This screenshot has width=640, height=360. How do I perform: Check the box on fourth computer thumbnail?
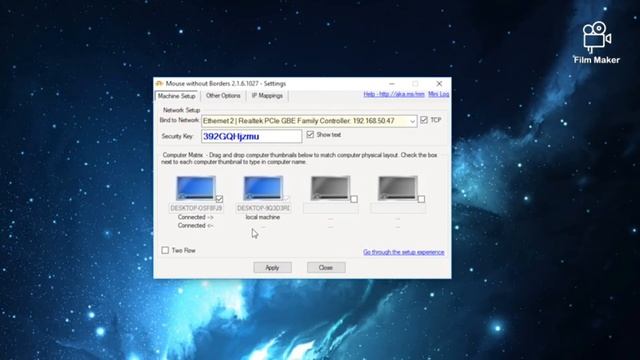421,199
